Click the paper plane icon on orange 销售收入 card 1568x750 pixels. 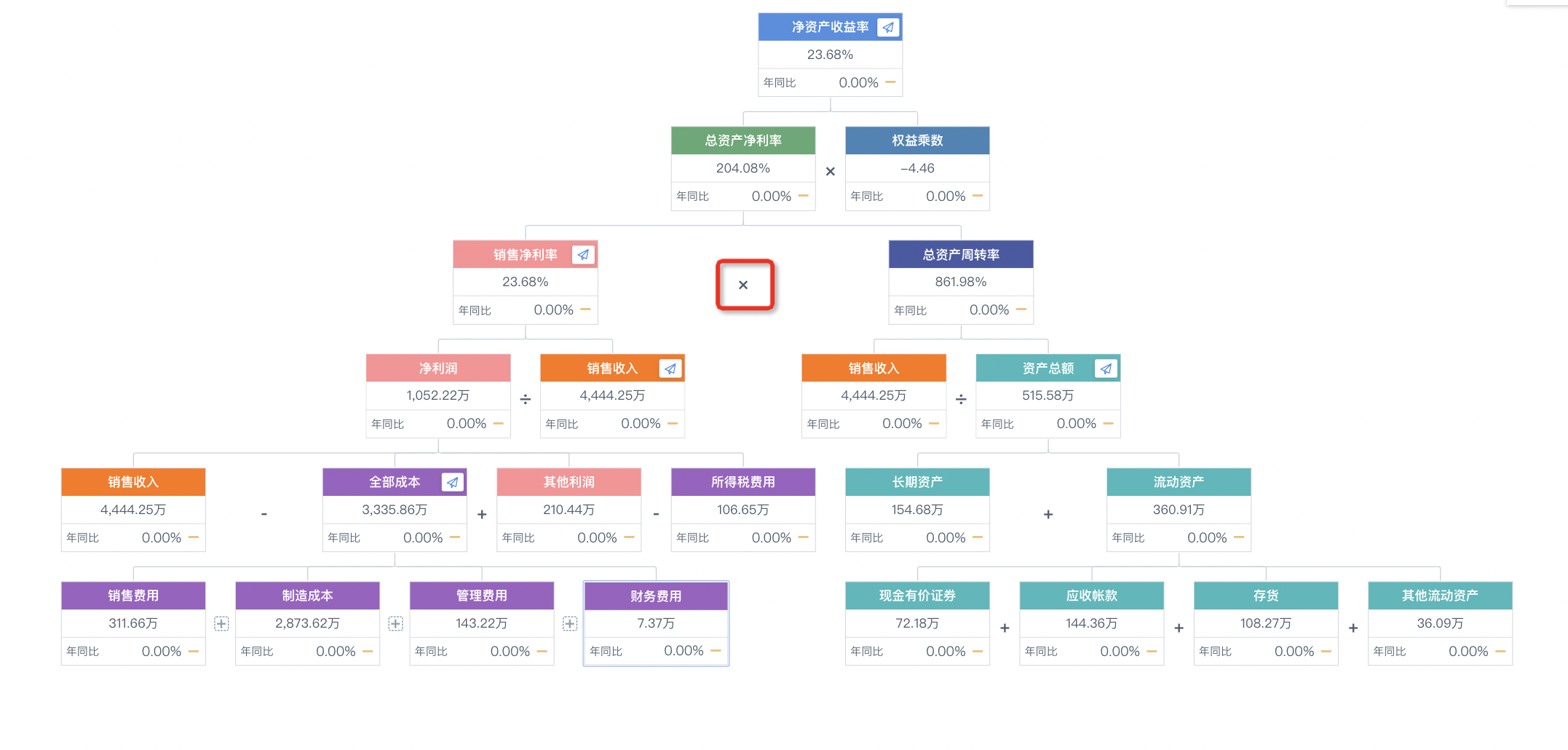coord(670,368)
